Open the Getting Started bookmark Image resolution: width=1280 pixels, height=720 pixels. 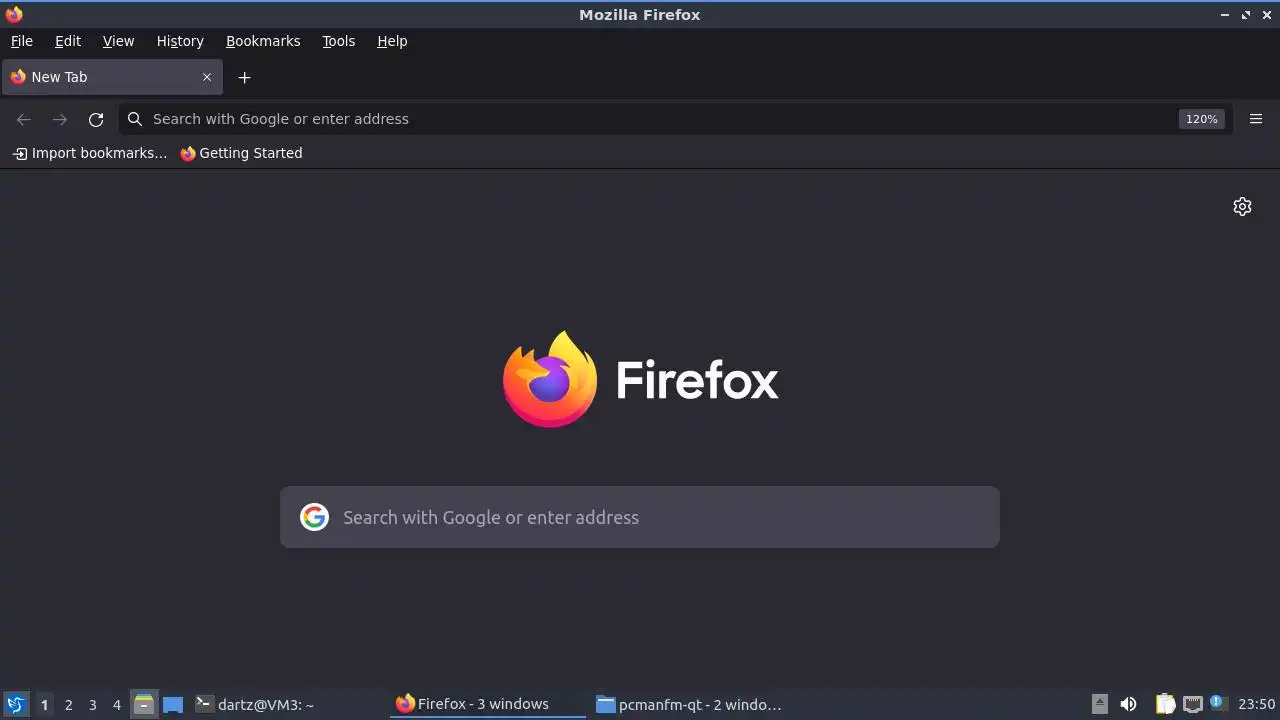tap(241, 153)
